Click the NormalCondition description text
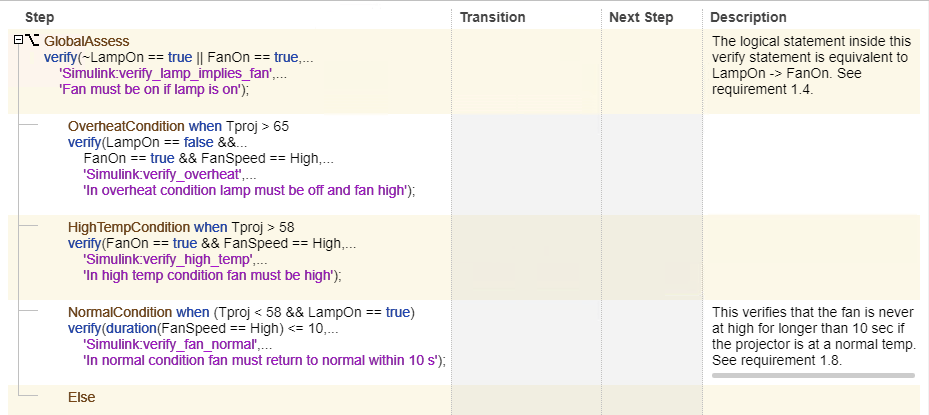Viewport: 929px width, 415px height. [x=810, y=336]
